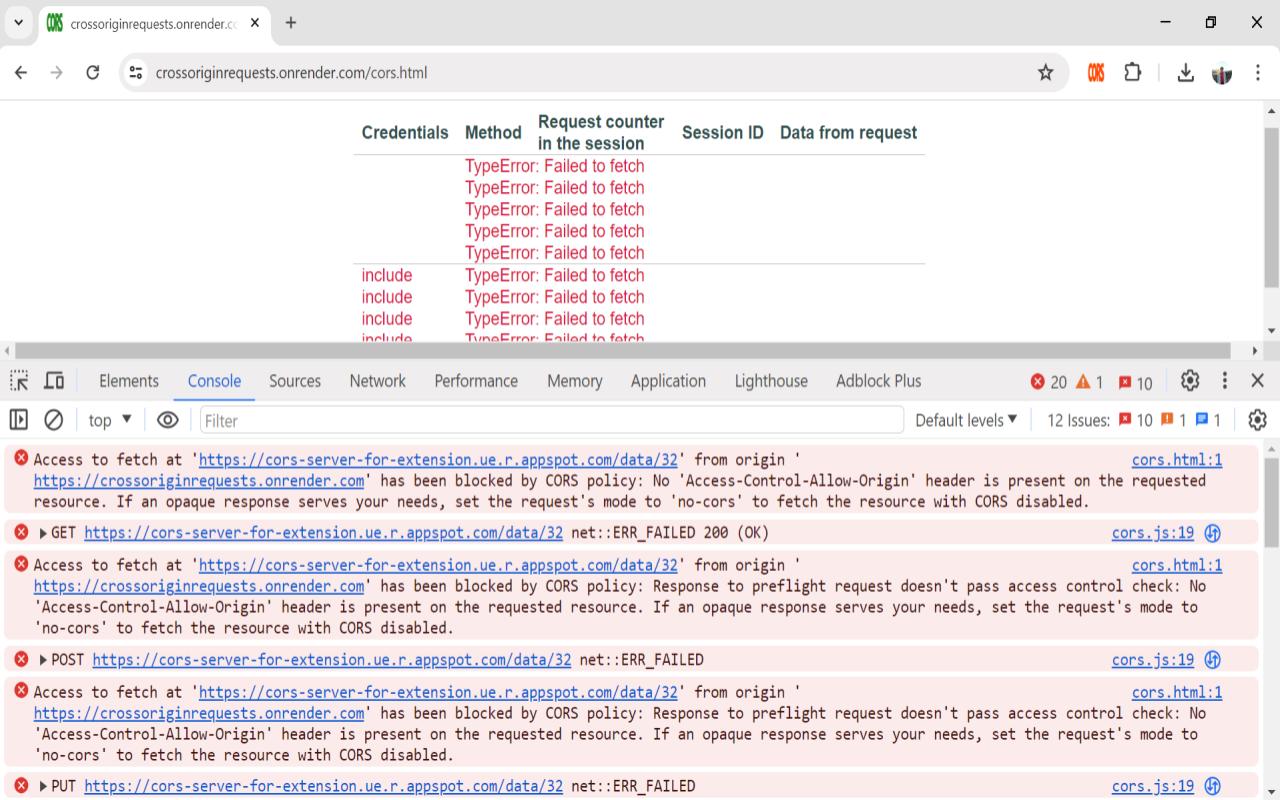Click the CORS extension icon in toolbar
1280x800 pixels.
coord(1096,73)
